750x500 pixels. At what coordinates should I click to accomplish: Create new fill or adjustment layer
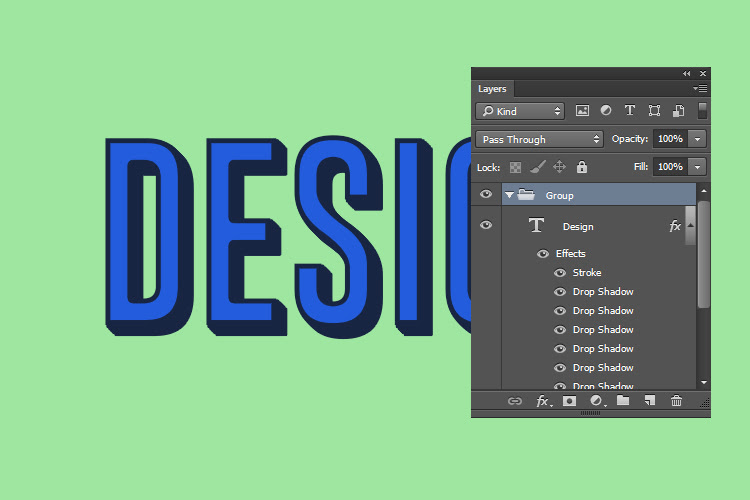click(x=596, y=401)
